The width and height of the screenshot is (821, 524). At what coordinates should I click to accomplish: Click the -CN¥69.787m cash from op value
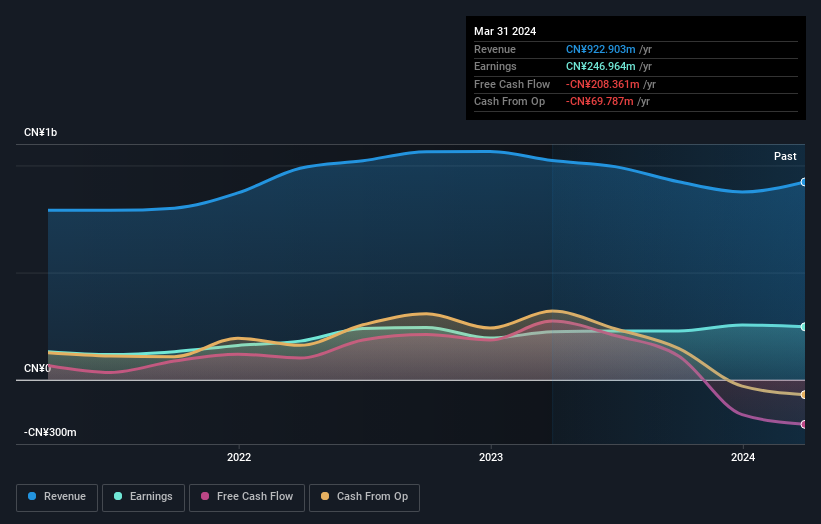point(600,102)
